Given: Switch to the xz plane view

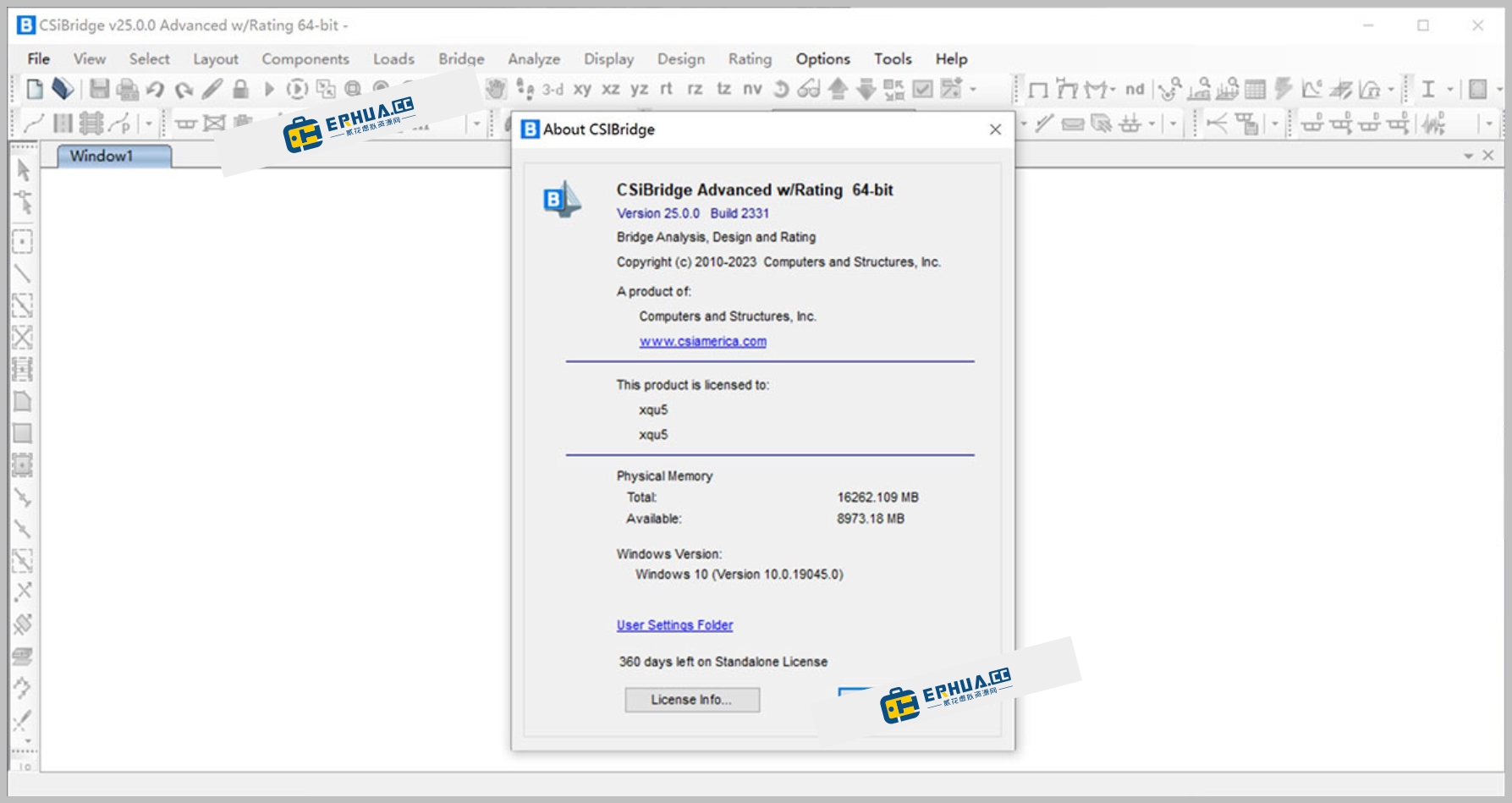Looking at the screenshot, I should pos(611,89).
